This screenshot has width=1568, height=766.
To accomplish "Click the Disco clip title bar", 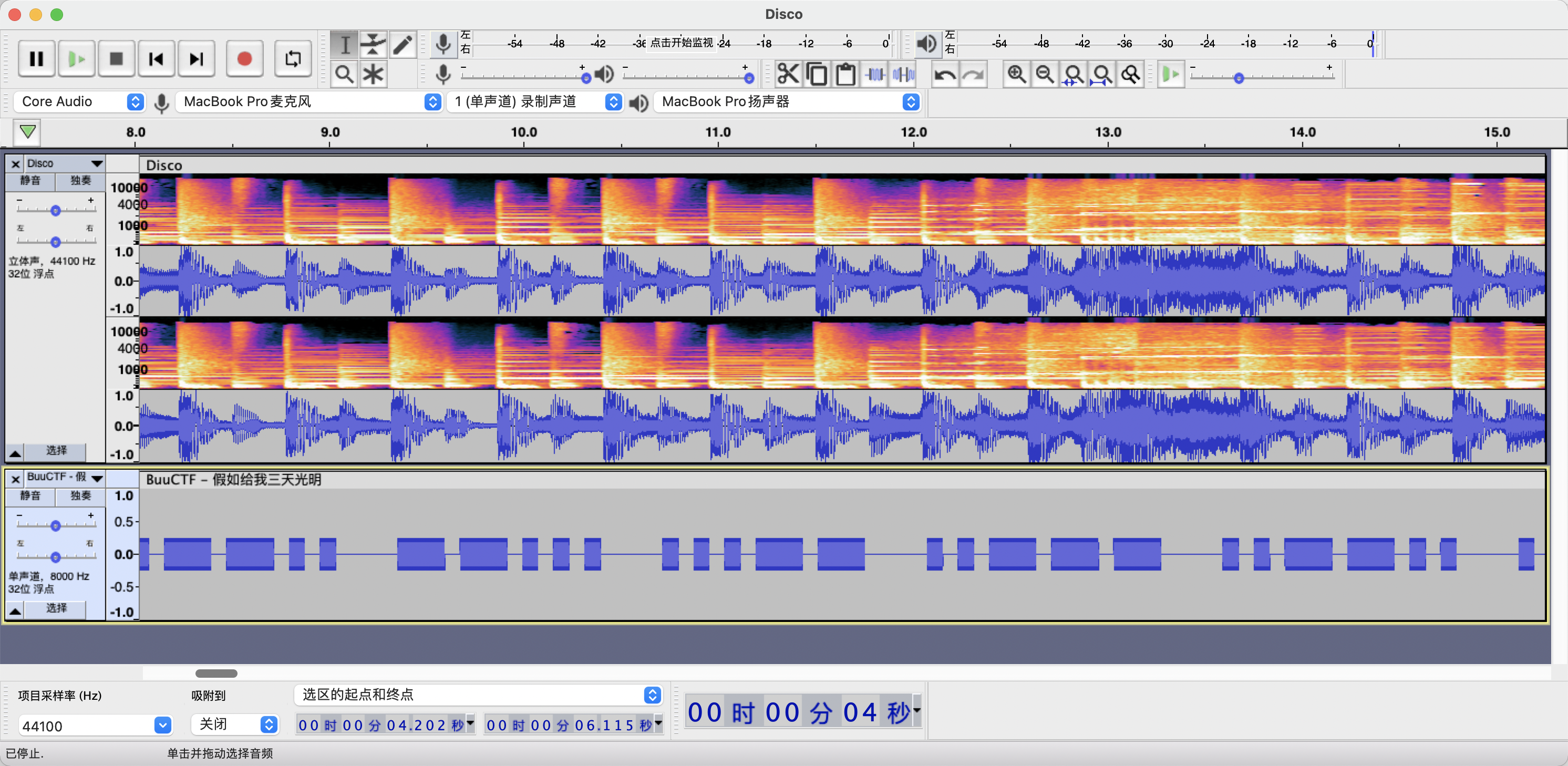I will coord(842,165).
